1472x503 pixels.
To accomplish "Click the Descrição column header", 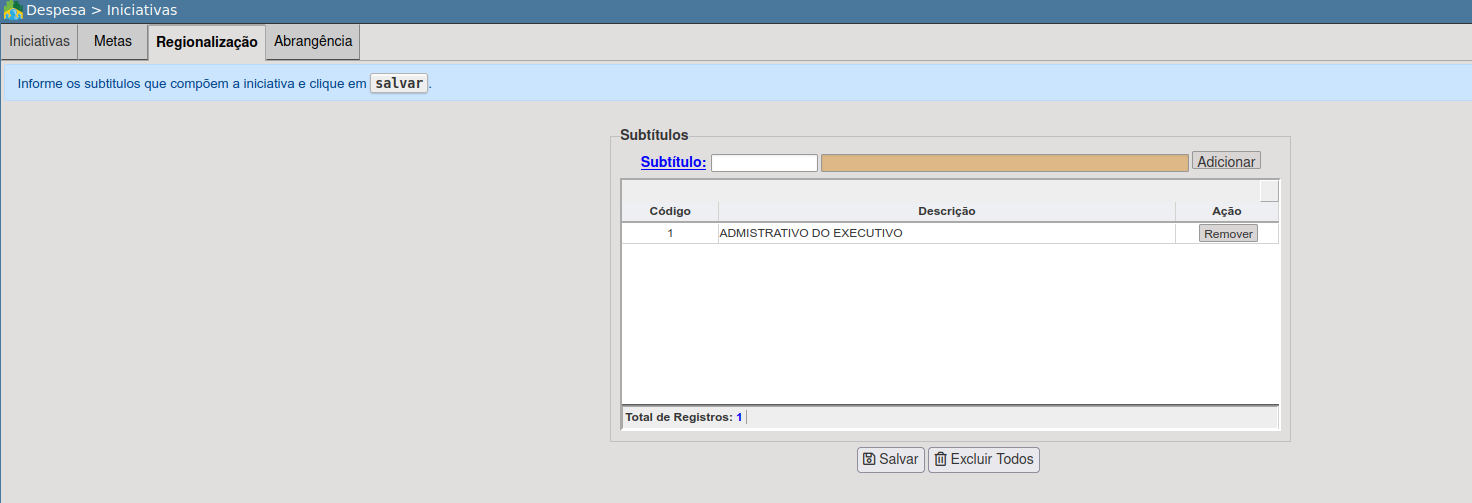I will [946, 211].
